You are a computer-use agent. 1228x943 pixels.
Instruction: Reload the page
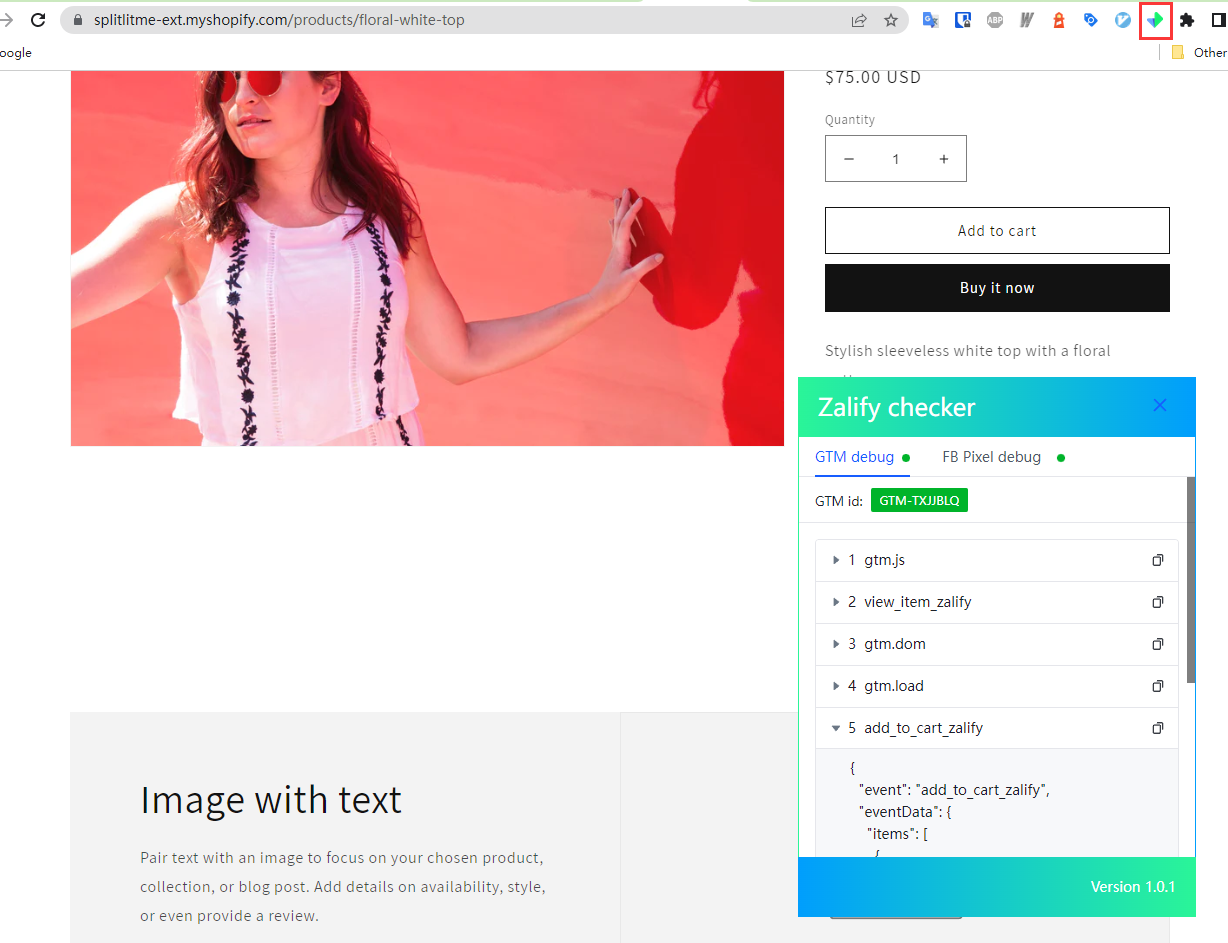pyautogui.click(x=38, y=20)
